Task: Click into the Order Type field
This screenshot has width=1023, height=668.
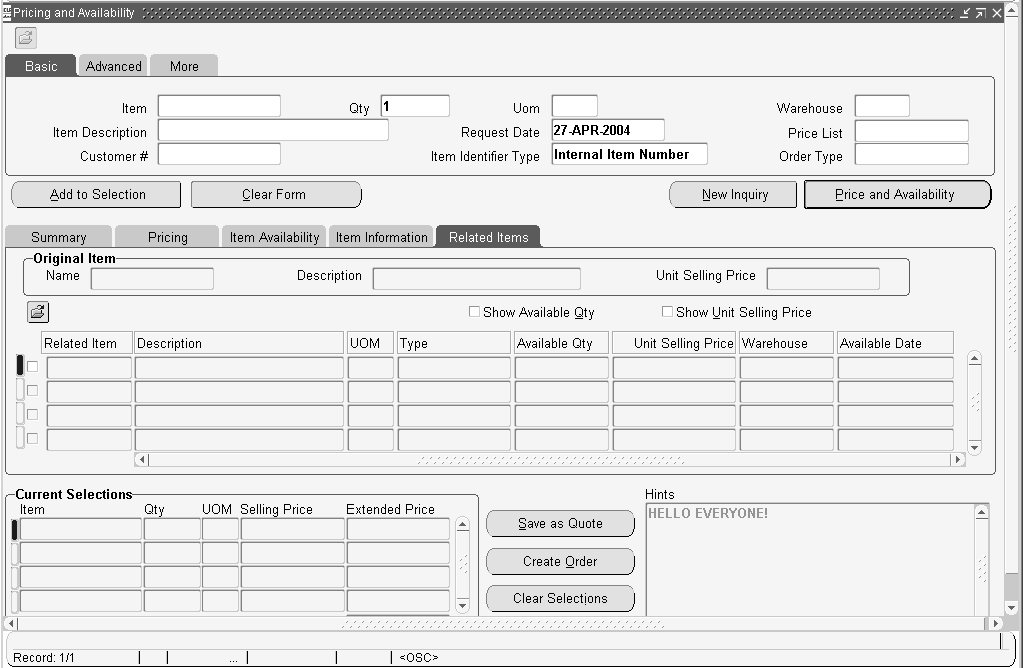Action: point(911,155)
